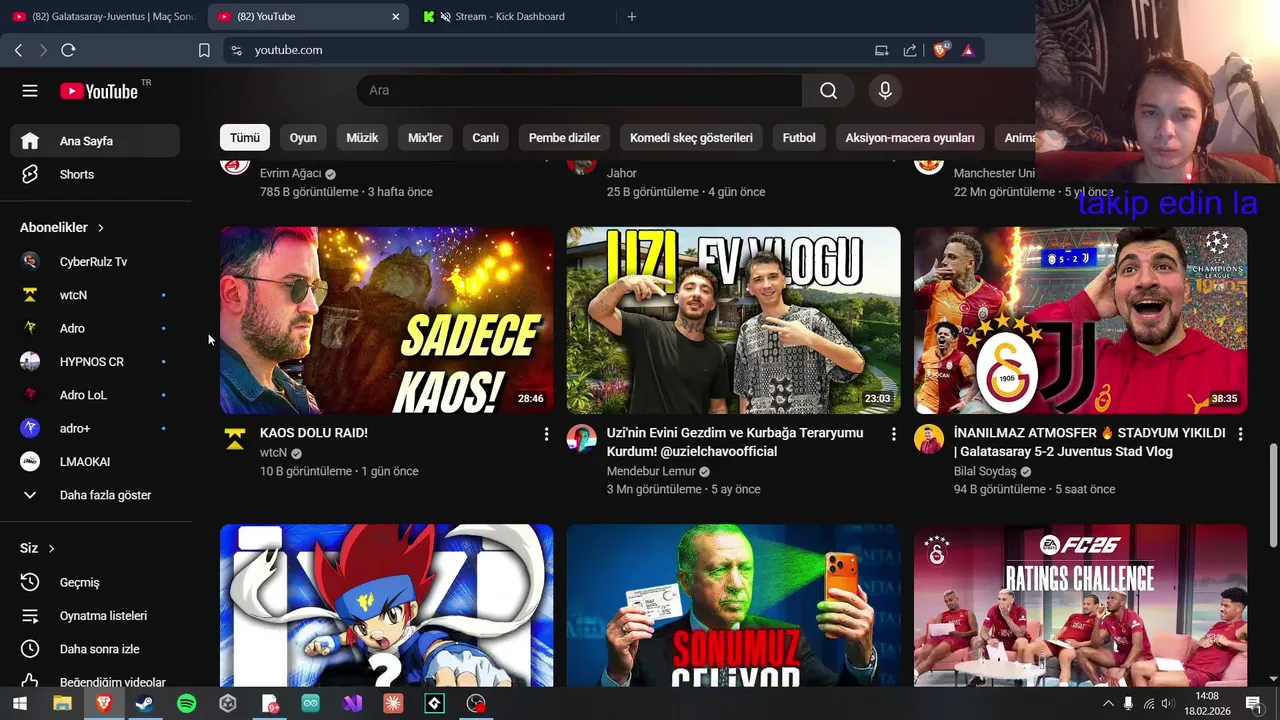Expand the Siz section arrow
This screenshot has width=1280, height=720.
click(x=51, y=549)
